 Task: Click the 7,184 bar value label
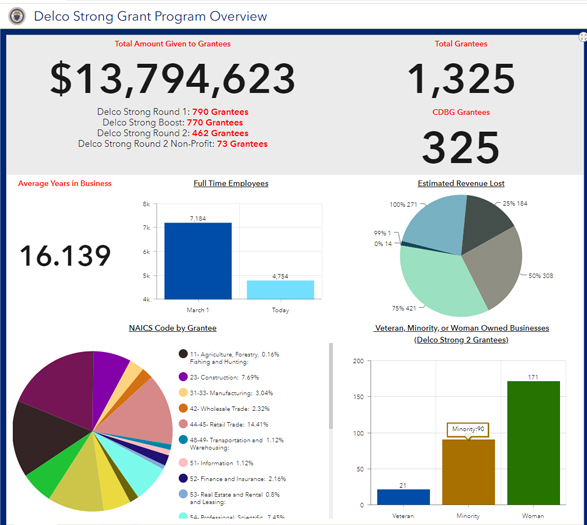click(198, 218)
